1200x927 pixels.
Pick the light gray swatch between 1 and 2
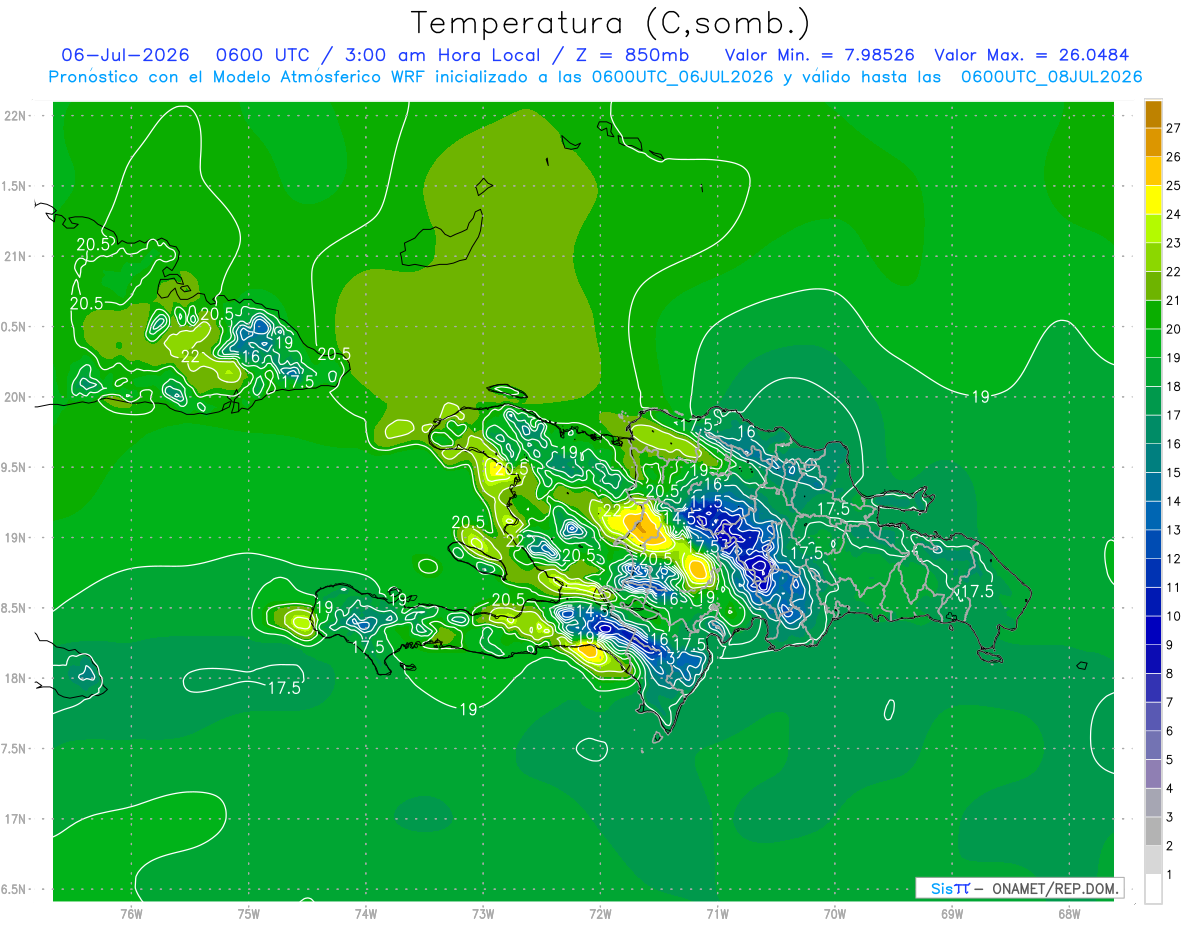click(1153, 860)
